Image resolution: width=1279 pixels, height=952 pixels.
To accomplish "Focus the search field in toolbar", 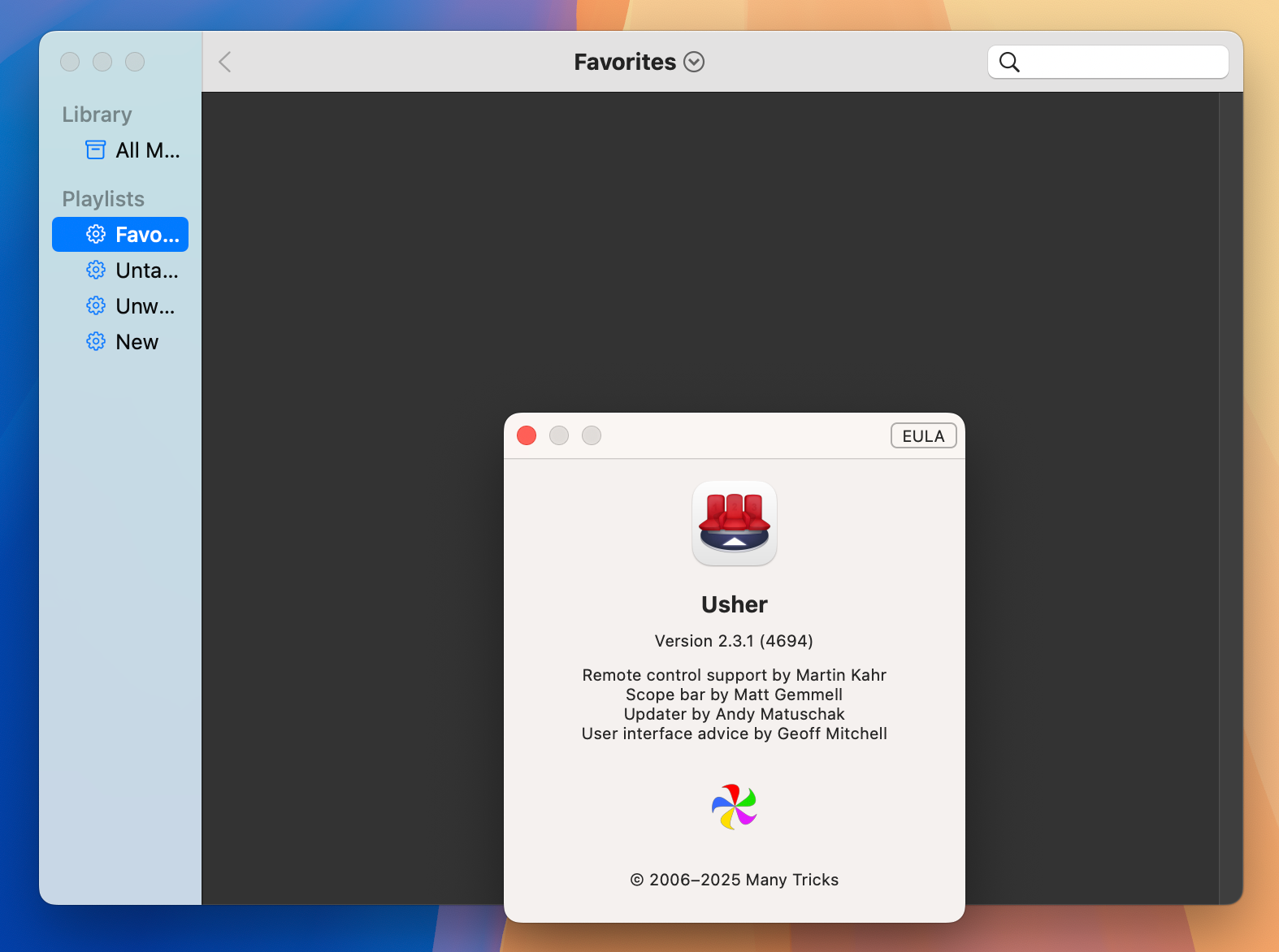I will 1108,62.
